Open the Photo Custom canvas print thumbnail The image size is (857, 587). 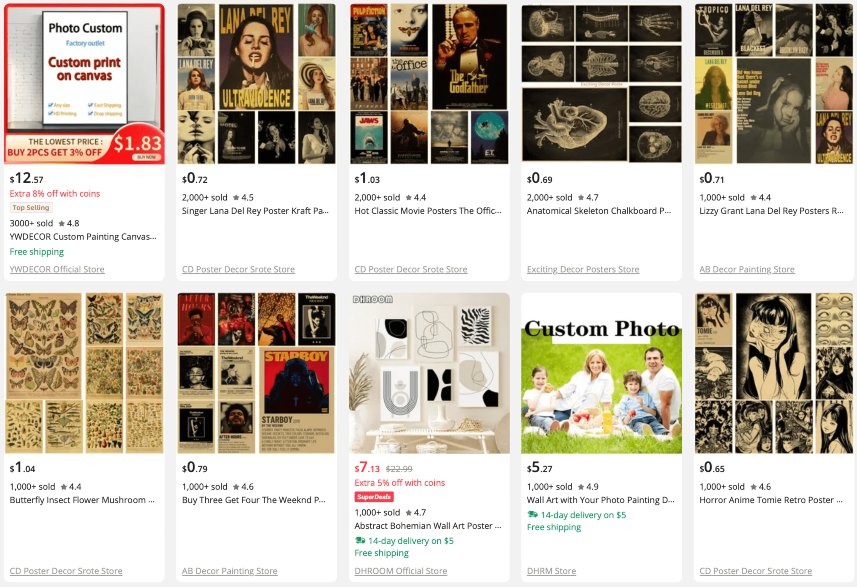click(85, 84)
